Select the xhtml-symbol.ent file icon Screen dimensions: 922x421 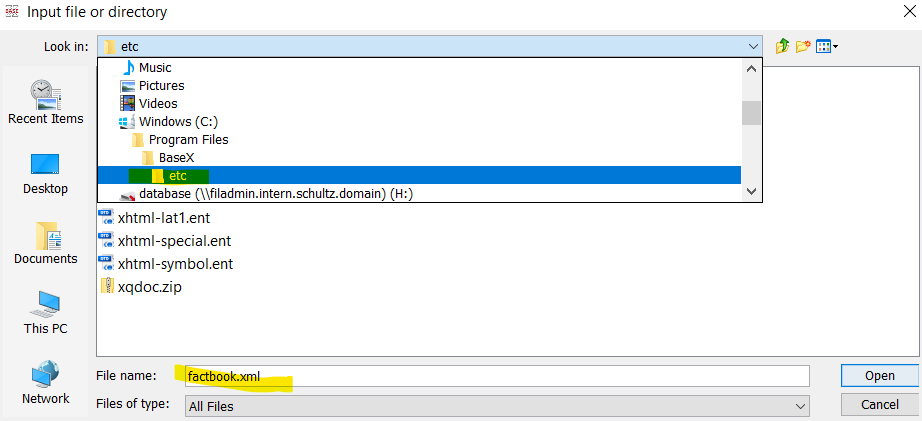(107, 263)
